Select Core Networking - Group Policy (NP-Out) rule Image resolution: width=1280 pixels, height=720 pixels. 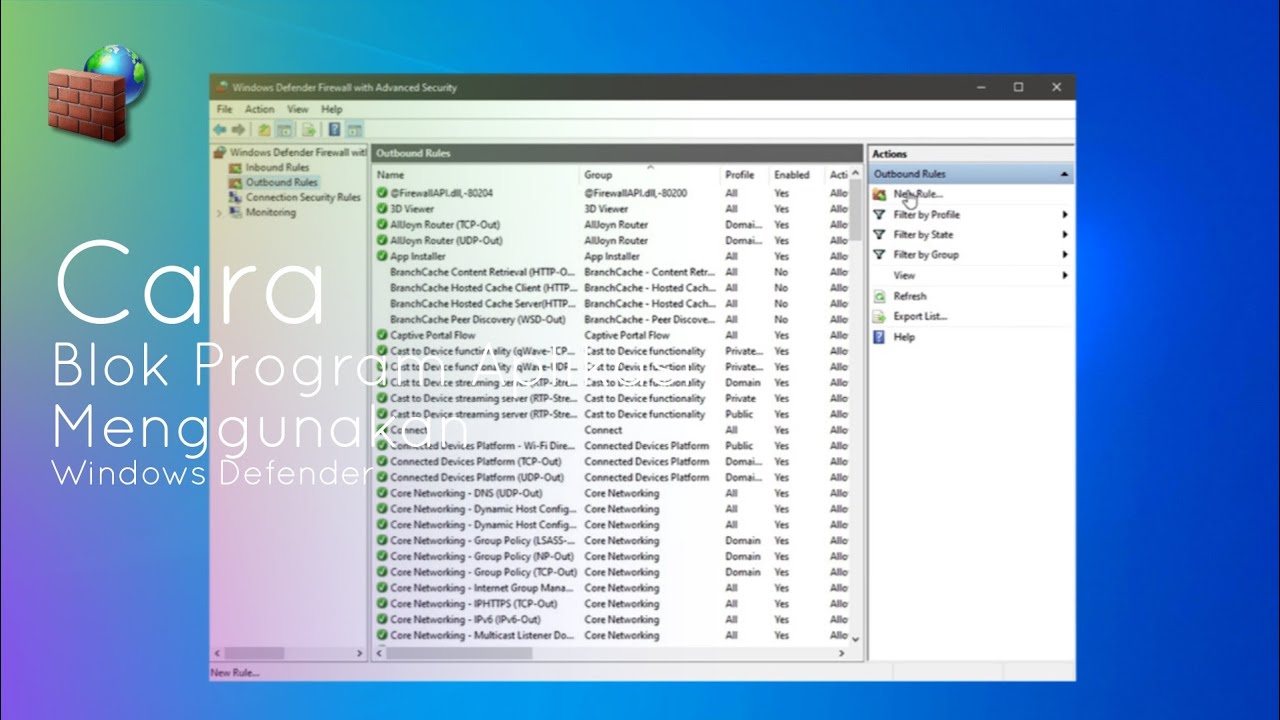pos(482,556)
